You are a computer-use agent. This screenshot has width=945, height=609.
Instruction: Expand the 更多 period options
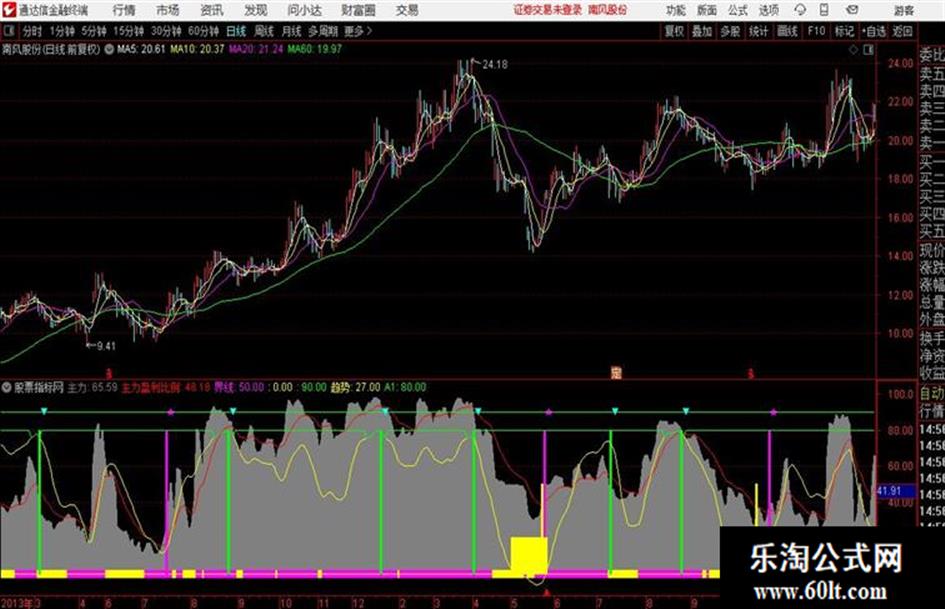[x=358, y=31]
